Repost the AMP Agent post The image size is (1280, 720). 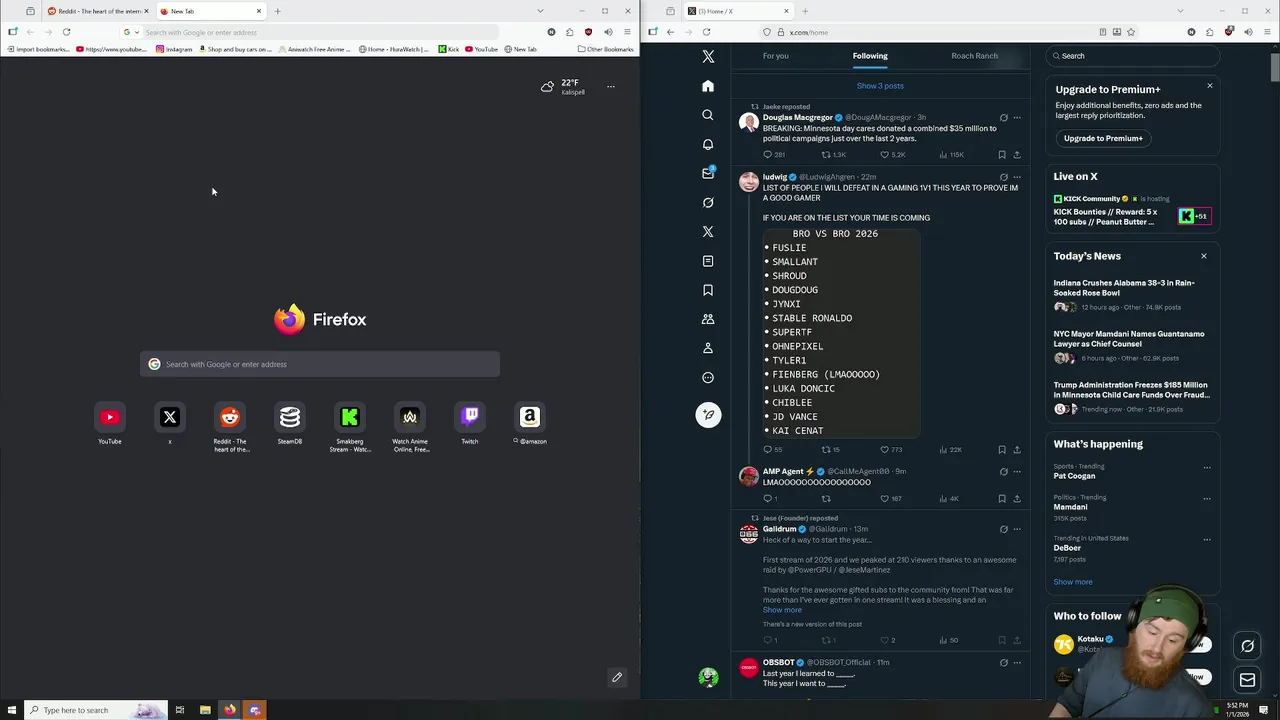tap(826, 498)
